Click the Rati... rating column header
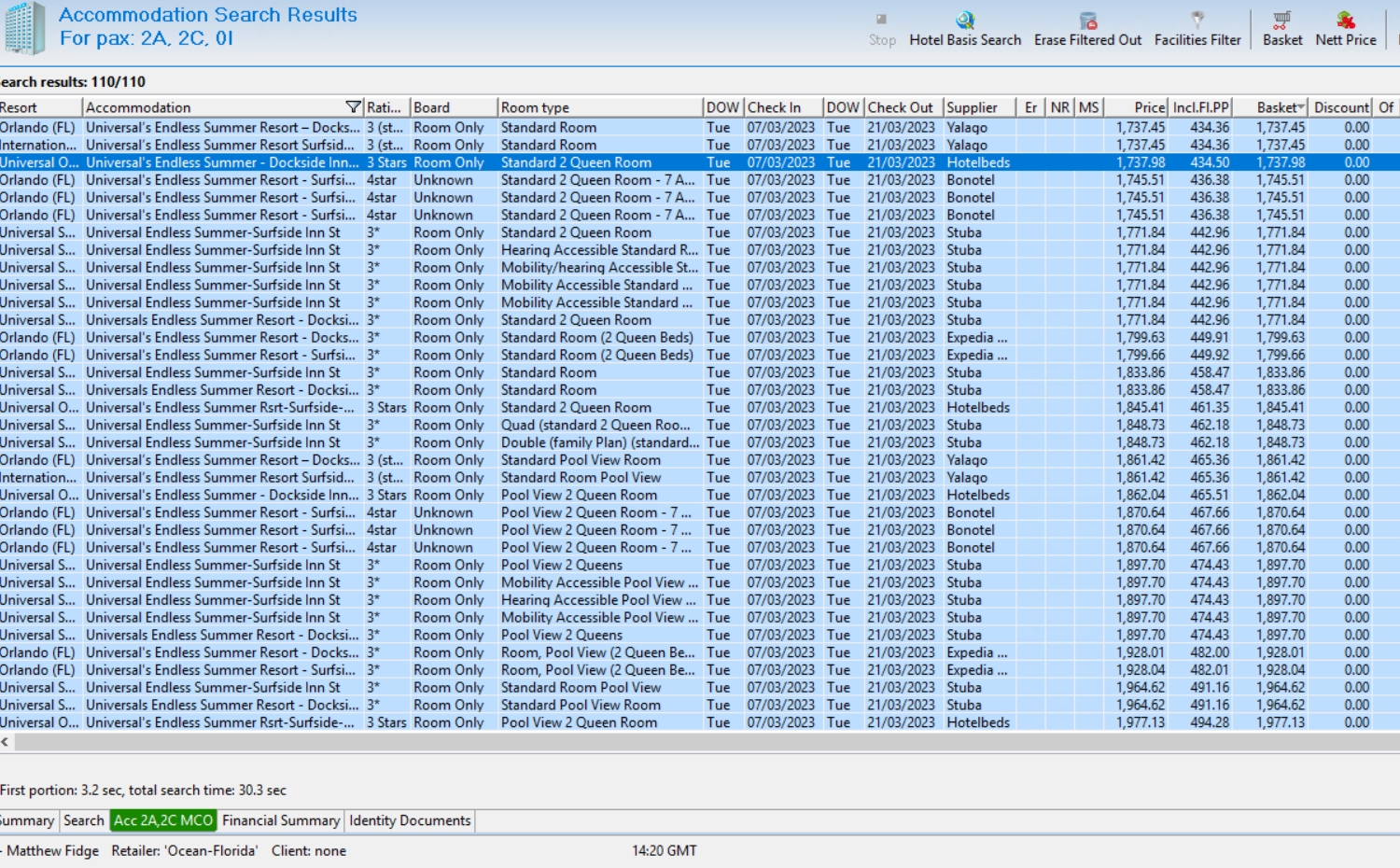The image size is (1400, 868). click(387, 107)
